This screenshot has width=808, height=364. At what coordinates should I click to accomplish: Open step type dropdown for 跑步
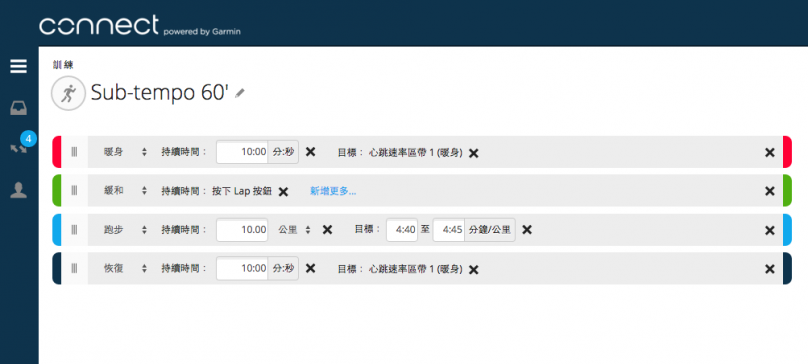pos(125,230)
